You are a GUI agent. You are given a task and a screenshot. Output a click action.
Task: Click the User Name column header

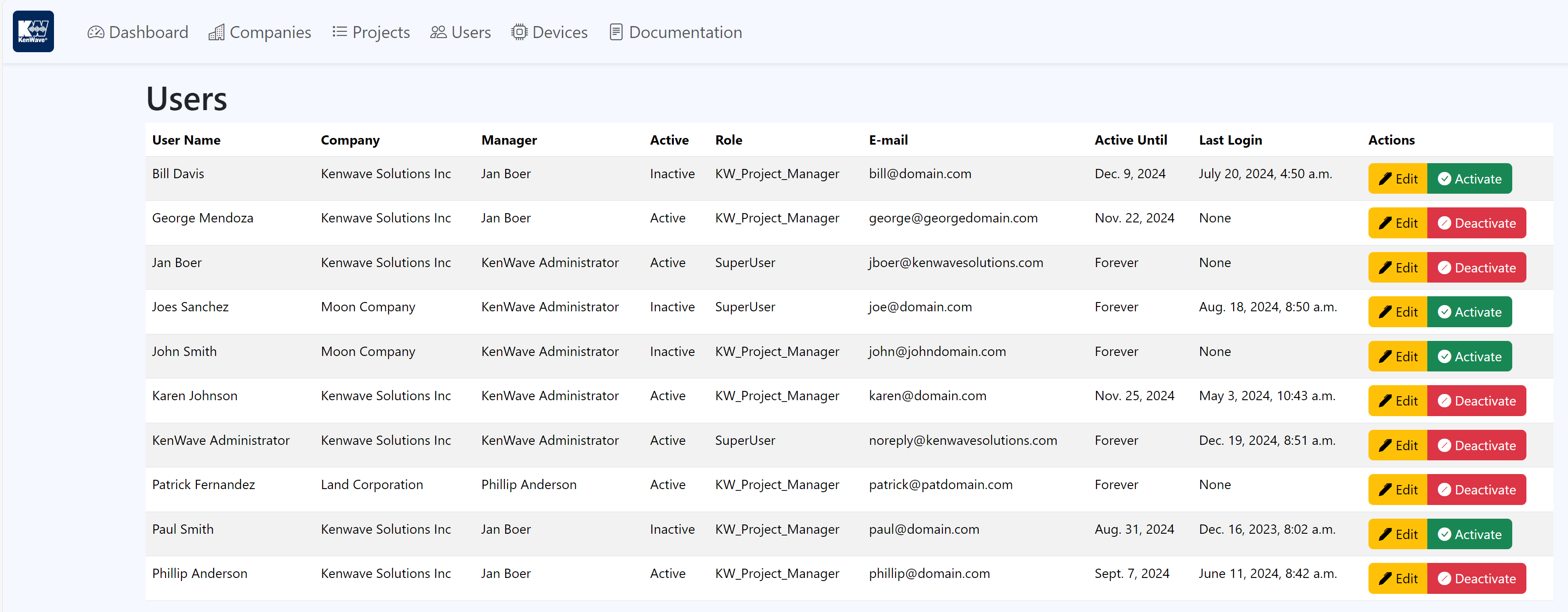[186, 140]
